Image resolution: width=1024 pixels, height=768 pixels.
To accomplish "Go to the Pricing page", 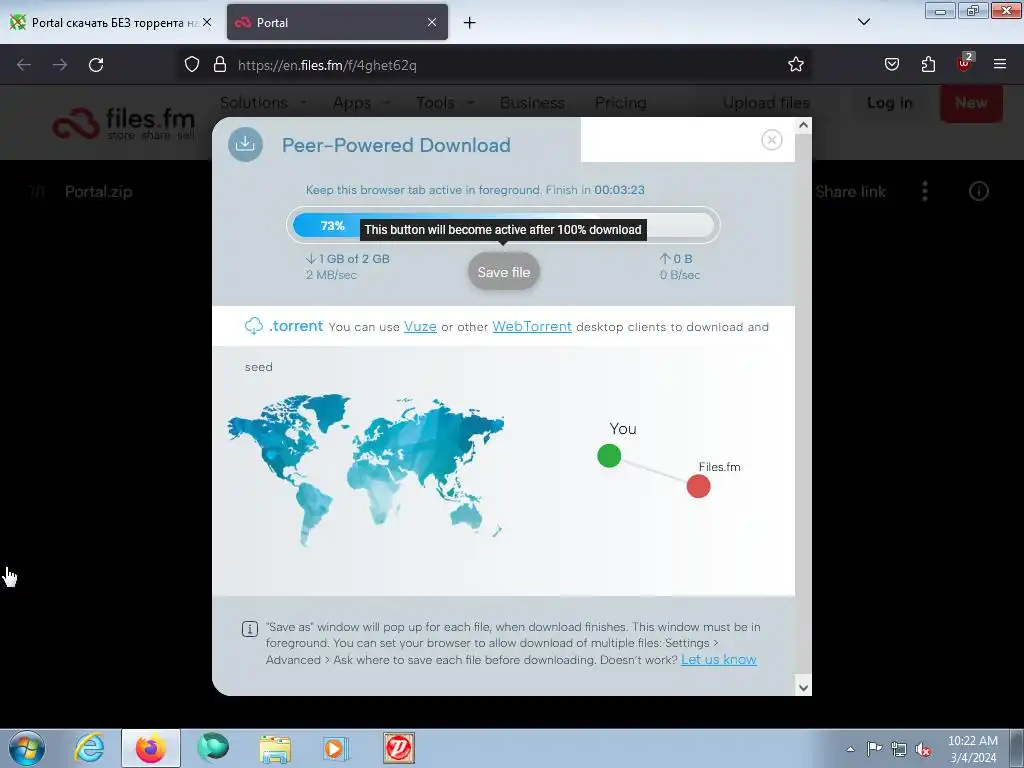I will 620,103.
